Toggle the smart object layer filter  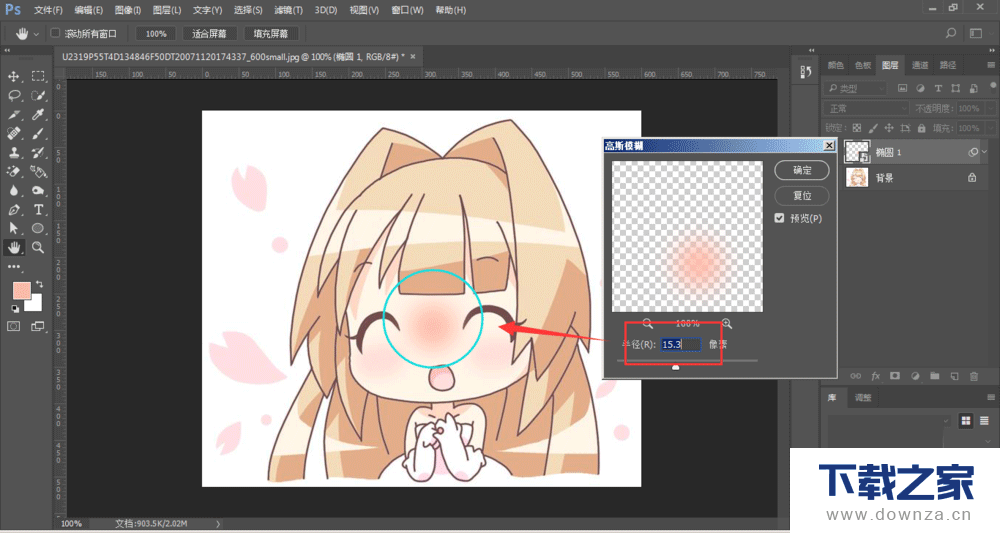point(973,88)
